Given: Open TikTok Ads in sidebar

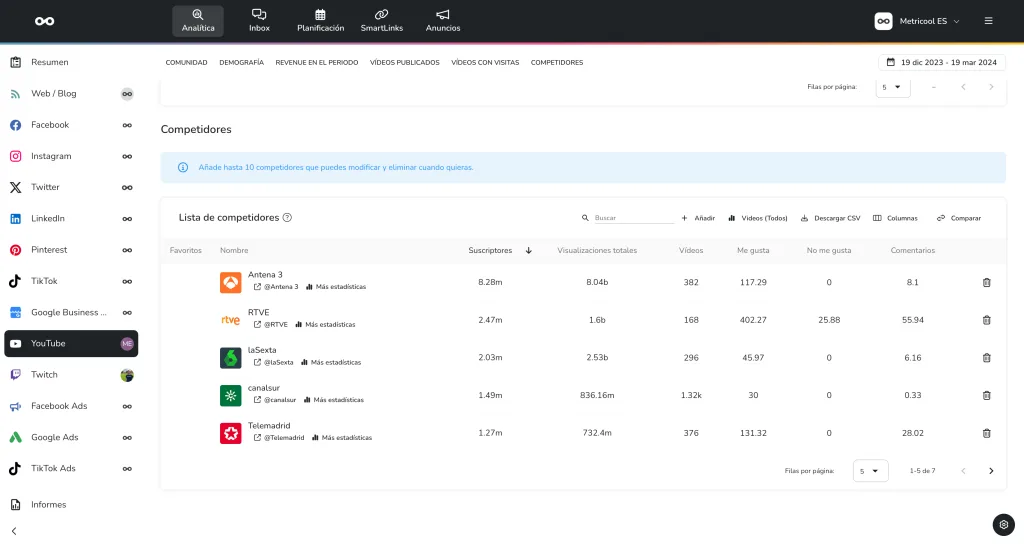Looking at the screenshot, I should pos(71,469).
